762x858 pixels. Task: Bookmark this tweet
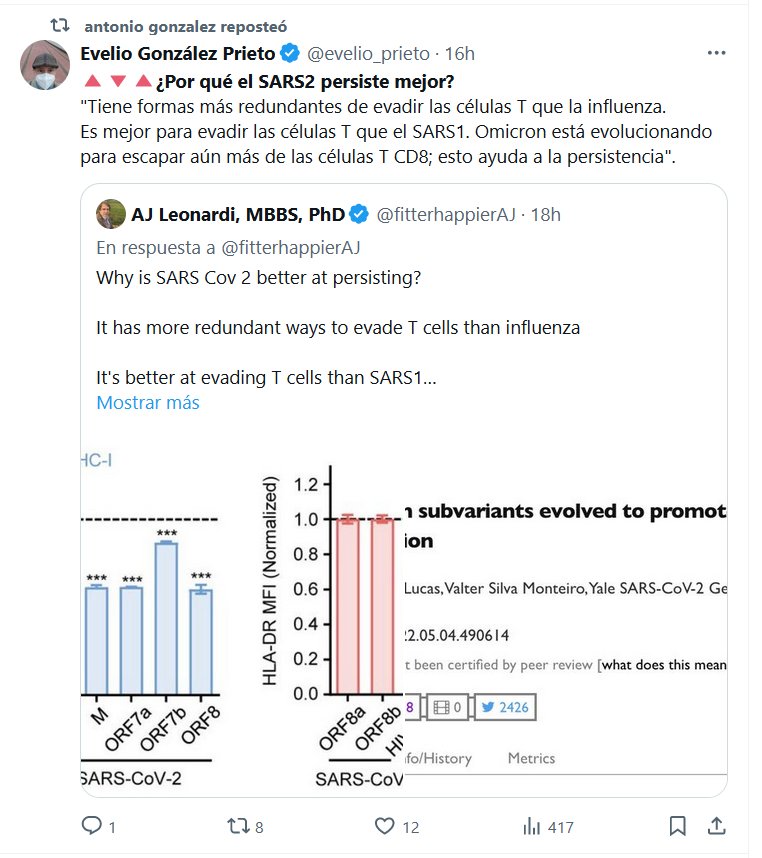(x=677, y=827)
